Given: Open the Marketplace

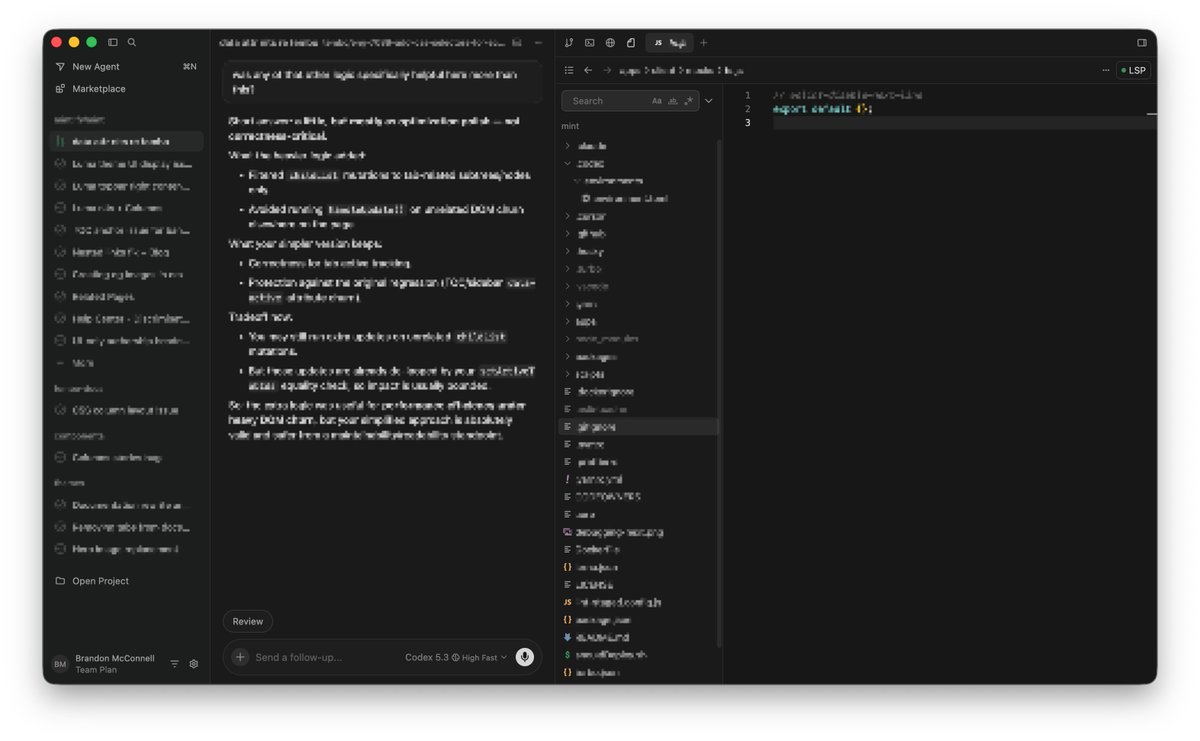Looking at the screenshot, I should pos(99,89).
